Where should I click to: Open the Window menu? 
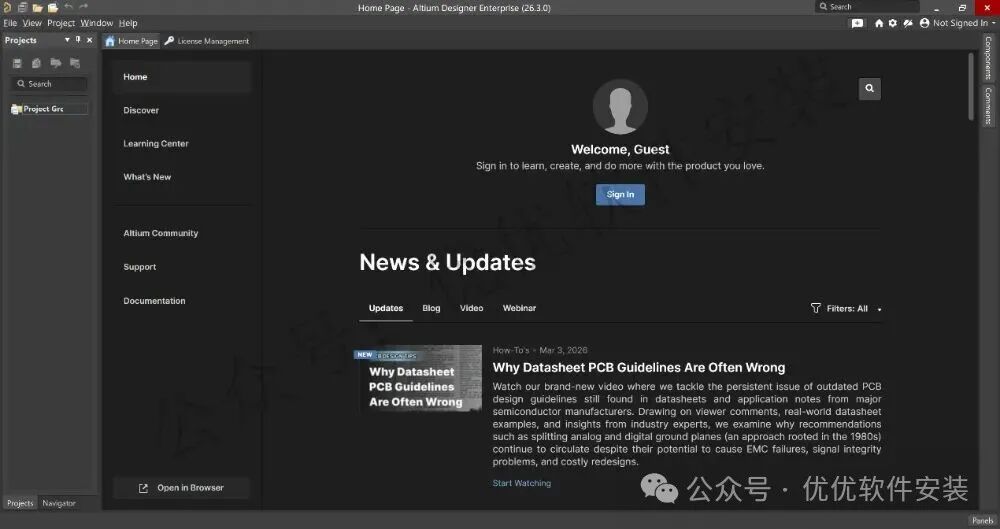point(97,23)
